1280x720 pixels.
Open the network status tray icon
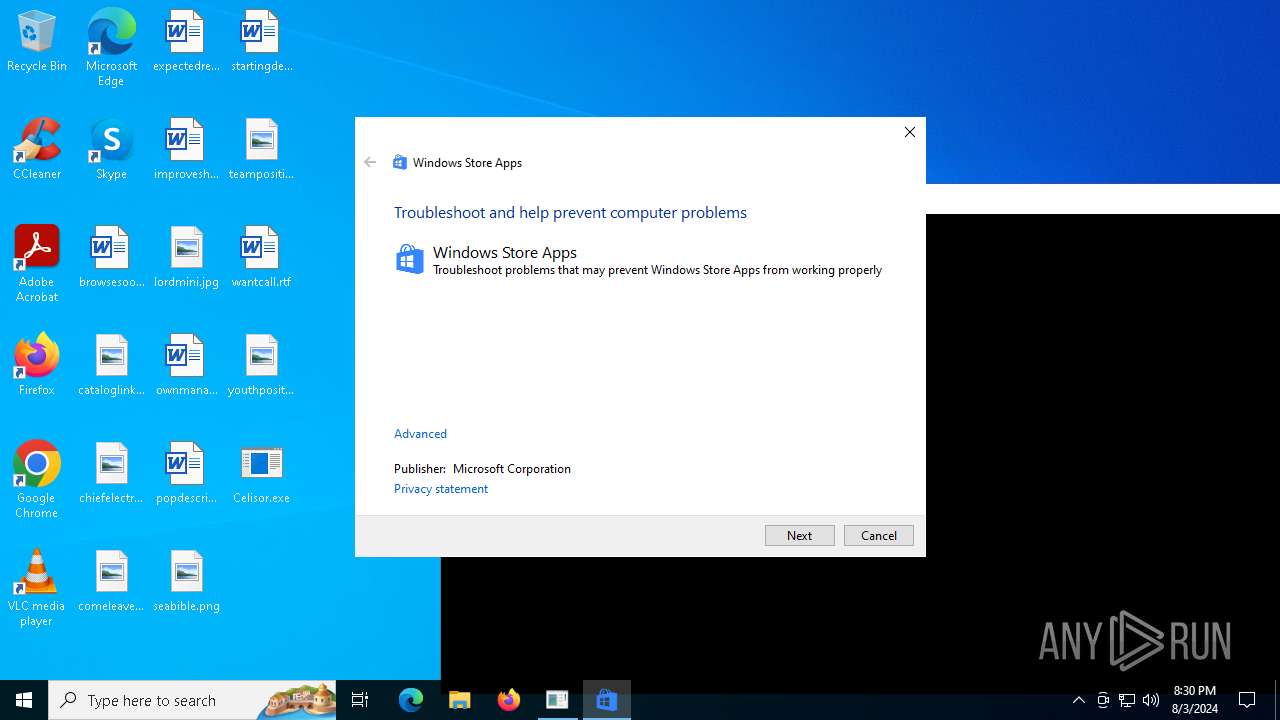[1127, 700]
